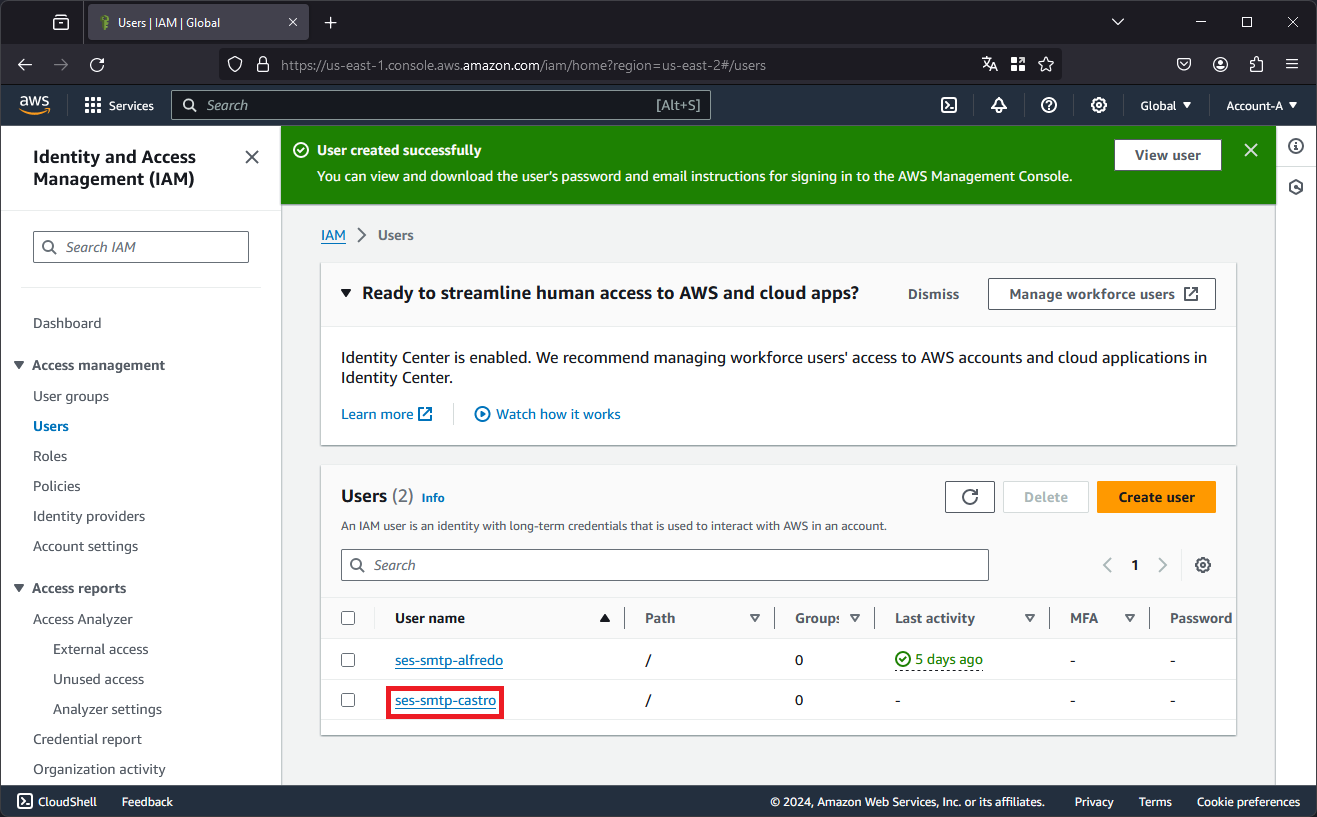The width and height of the screenshot is (1317, 817).
Task: Select all users checkbox in header
Action: click(348, 618)
